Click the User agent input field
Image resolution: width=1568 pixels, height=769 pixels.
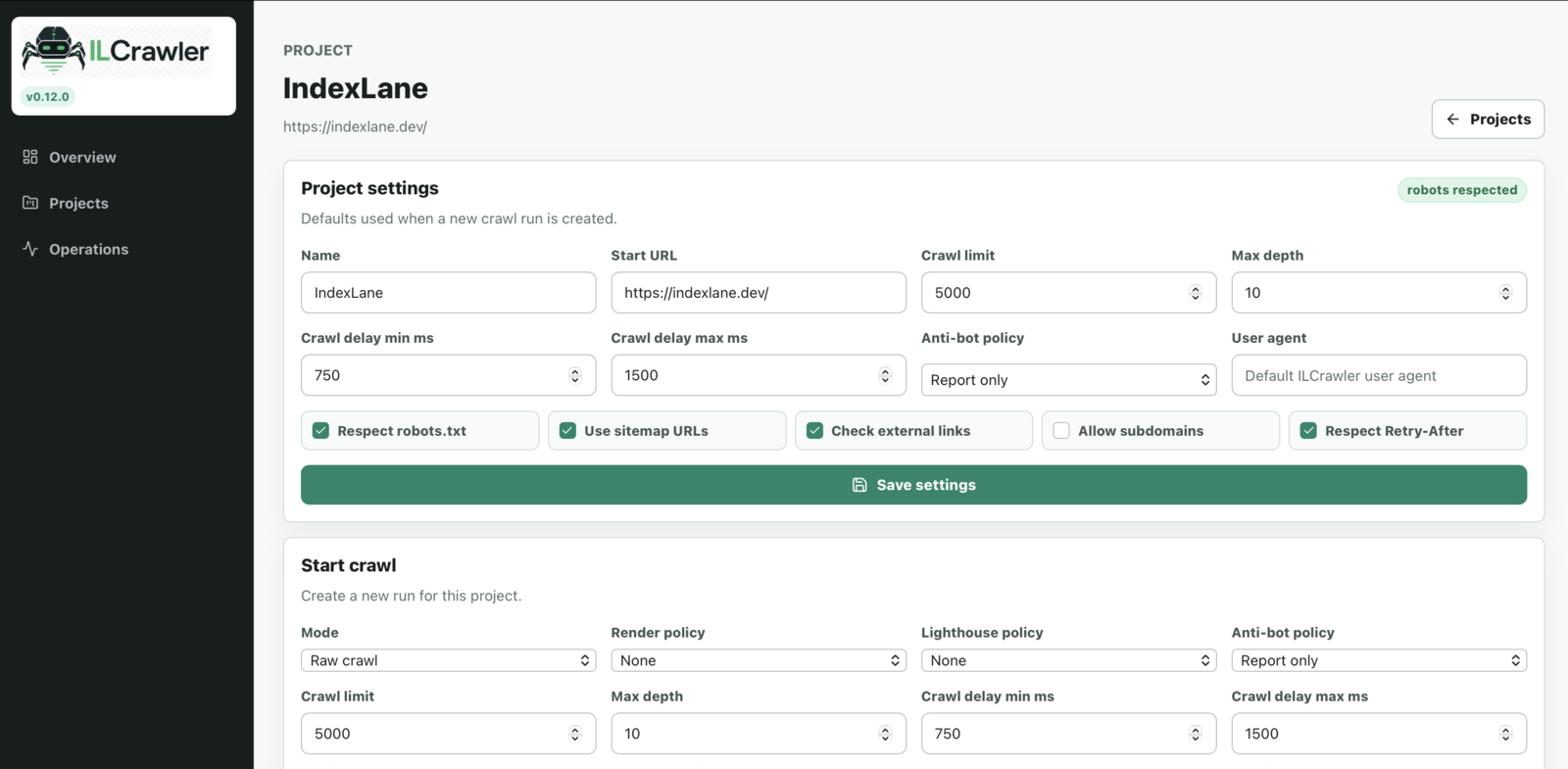point(1379,375)
